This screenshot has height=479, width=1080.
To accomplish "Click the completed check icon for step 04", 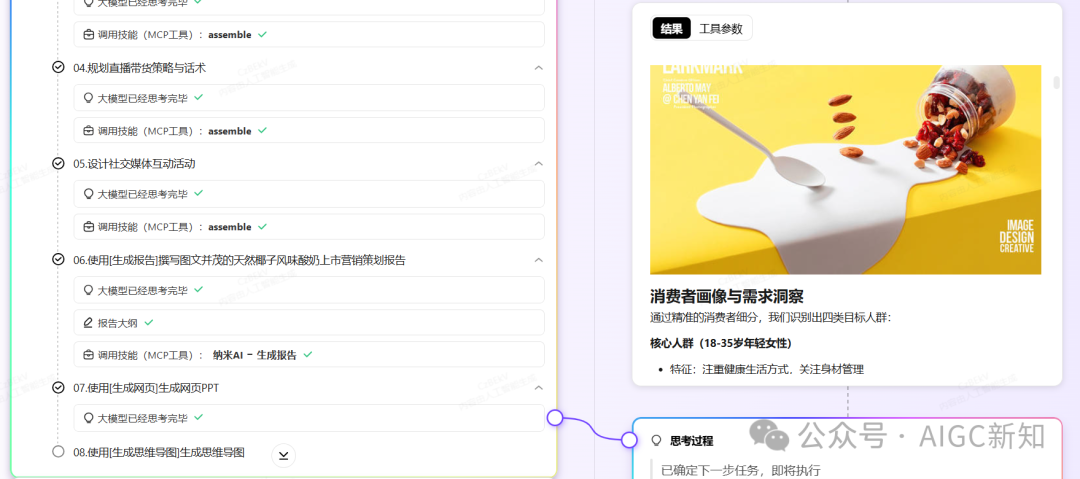I will pyautogui.click(x=59, y=68).
